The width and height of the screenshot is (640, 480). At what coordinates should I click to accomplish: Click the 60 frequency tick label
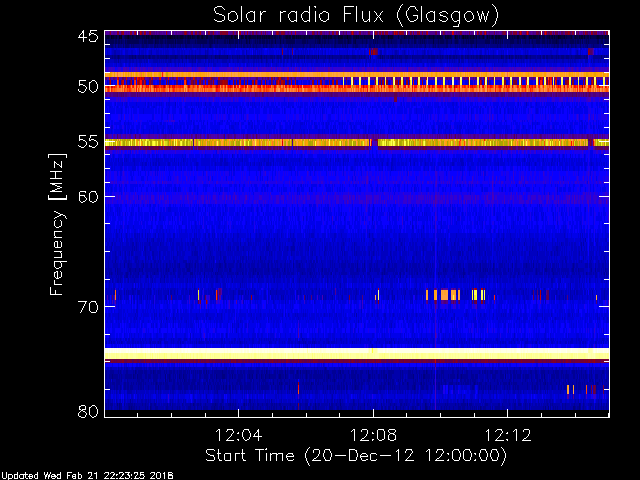click(x=88, y=196)
